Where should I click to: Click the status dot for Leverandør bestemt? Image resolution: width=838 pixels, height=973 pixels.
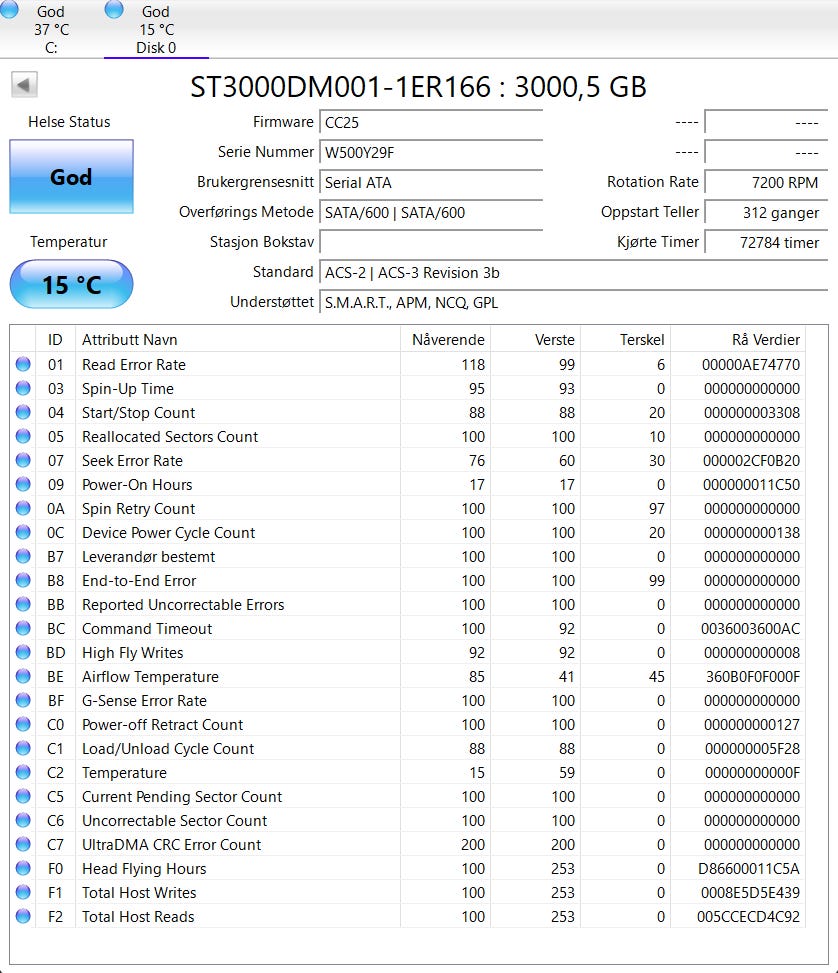[x=23, y=556]
